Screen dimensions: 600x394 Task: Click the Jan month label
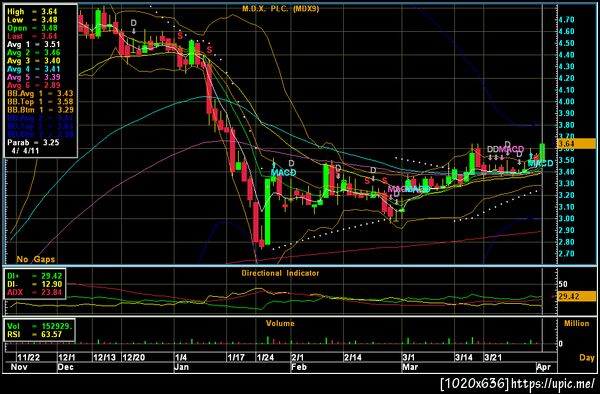tap(181, 367)
